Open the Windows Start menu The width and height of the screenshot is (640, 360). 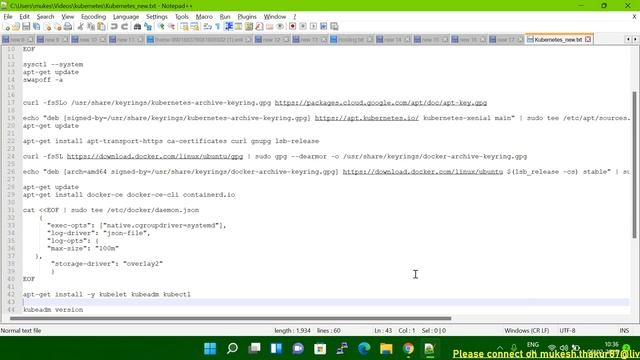tap(210, 349)
